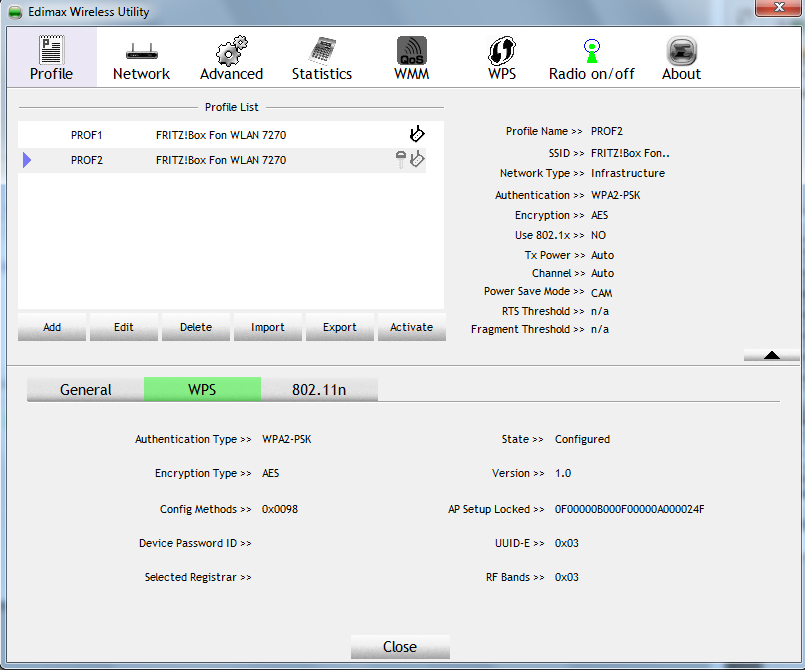
Task: Click the Device Password ID label
Action: pos(195,543)
